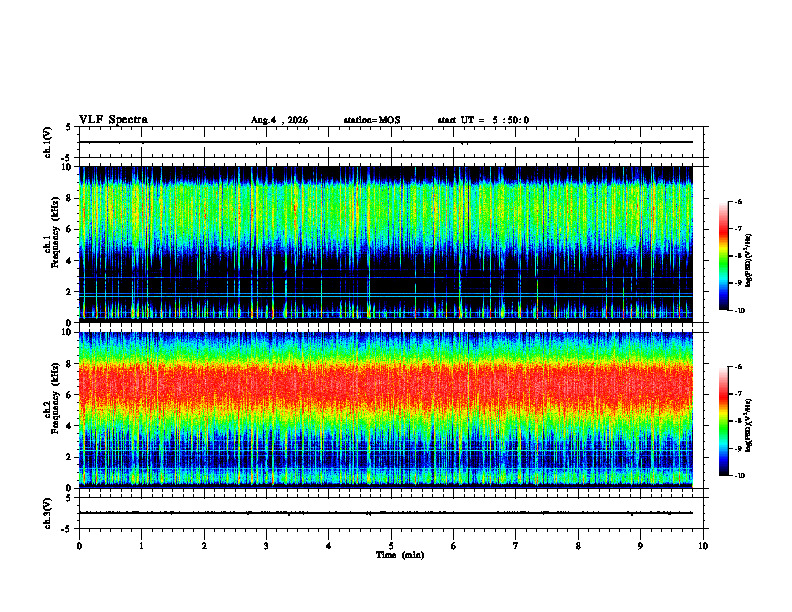Click the 'Time (min)' axis label
Image resolution: width=792 pixels, height=612 pixels.
click(400, 555)
